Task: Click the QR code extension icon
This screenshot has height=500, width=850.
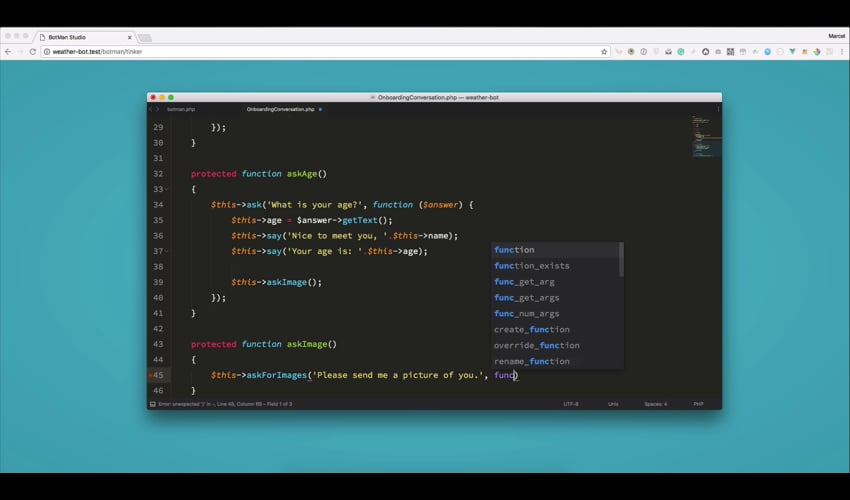Action: tap(730, 52)
